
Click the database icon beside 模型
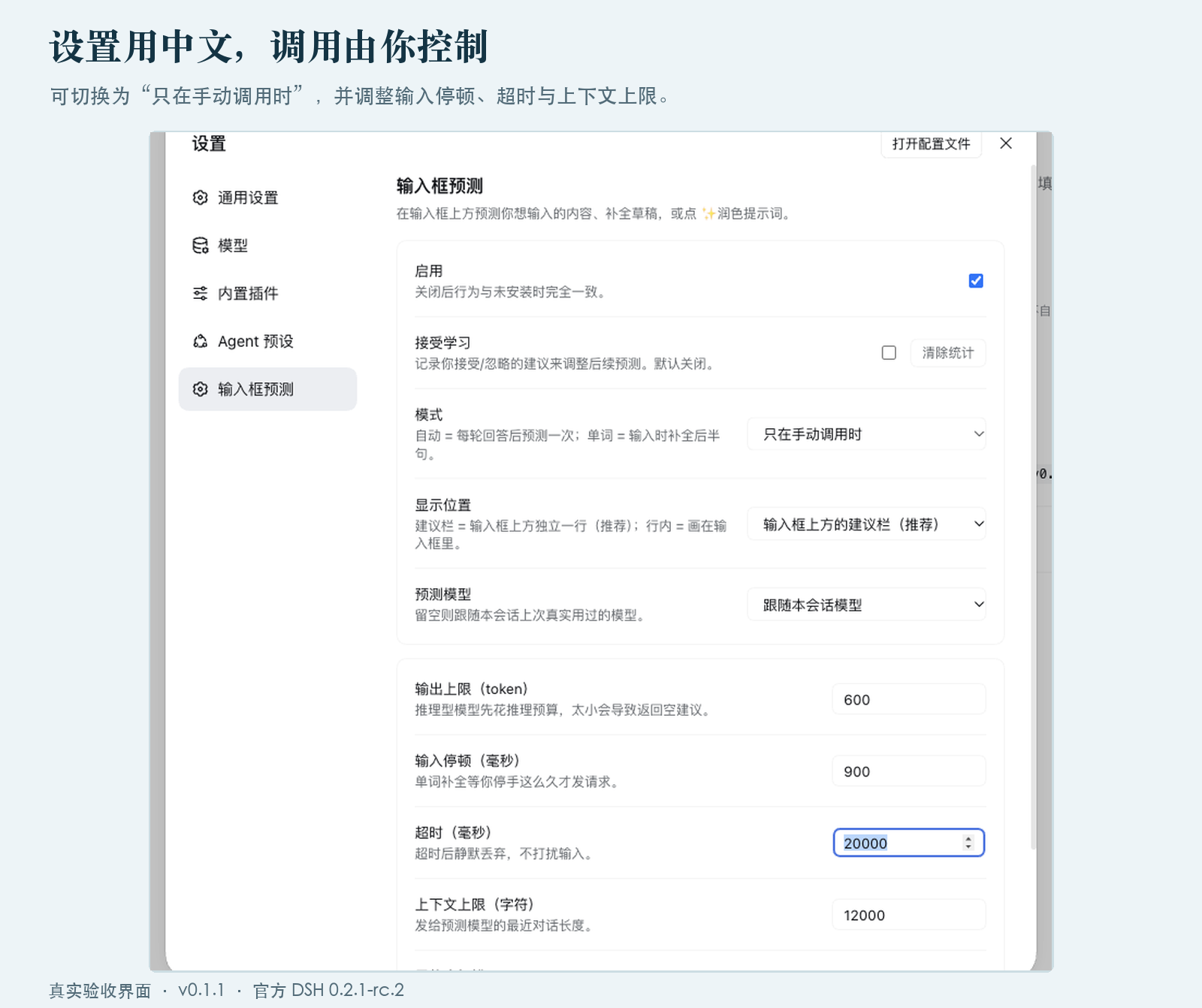(200, 246)
